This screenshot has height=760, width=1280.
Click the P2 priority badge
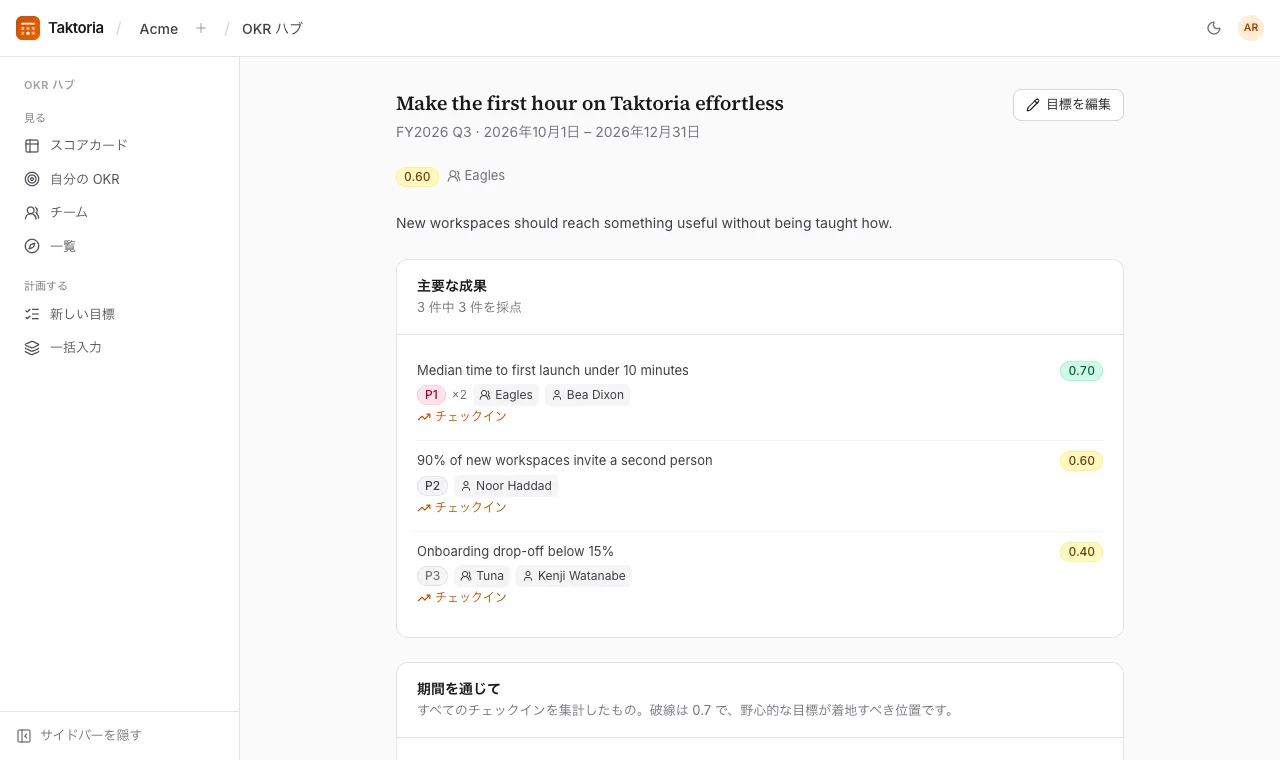(432, 486)
